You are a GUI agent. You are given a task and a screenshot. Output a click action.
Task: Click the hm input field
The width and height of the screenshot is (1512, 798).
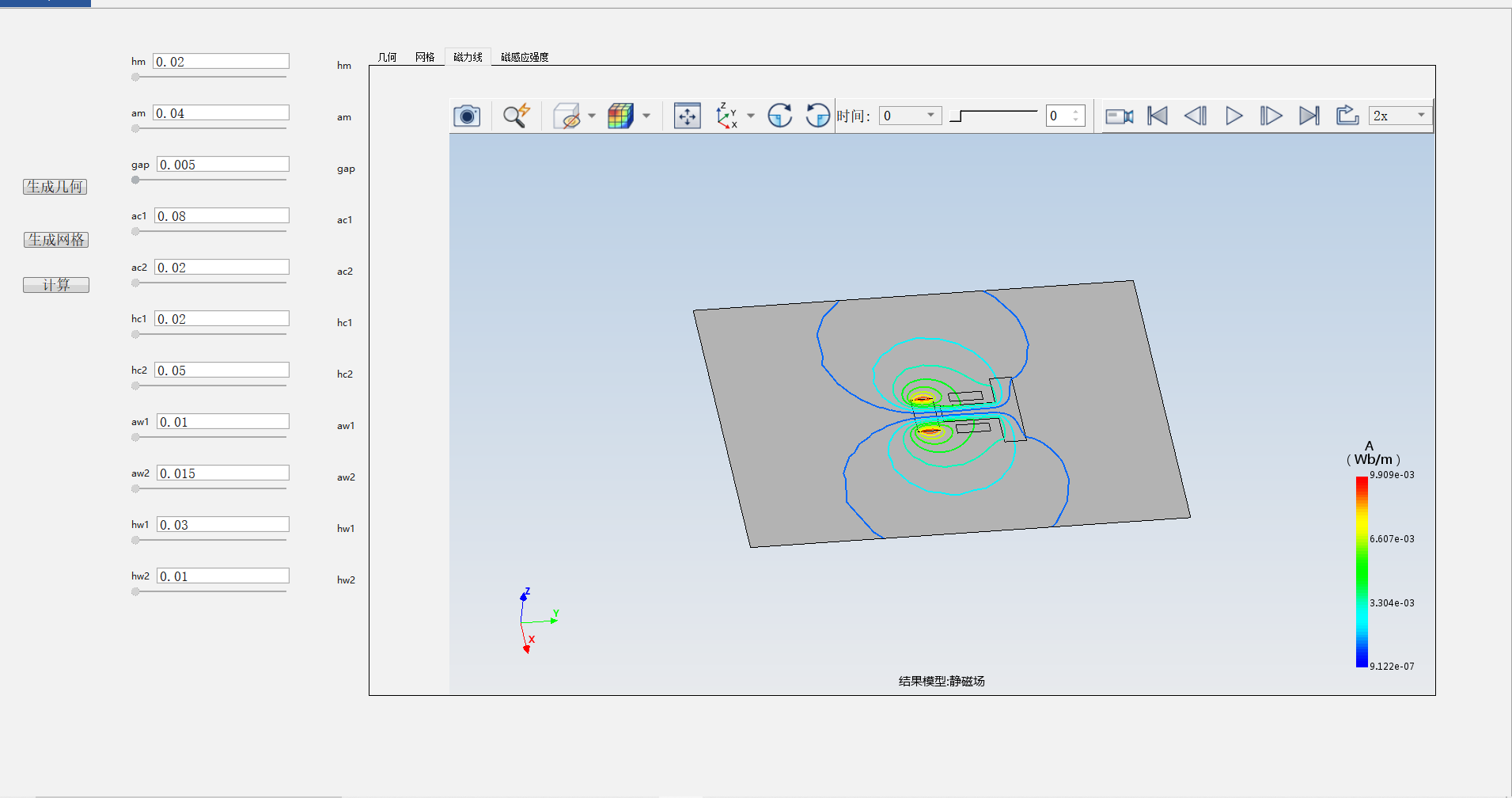pos(221,61)
